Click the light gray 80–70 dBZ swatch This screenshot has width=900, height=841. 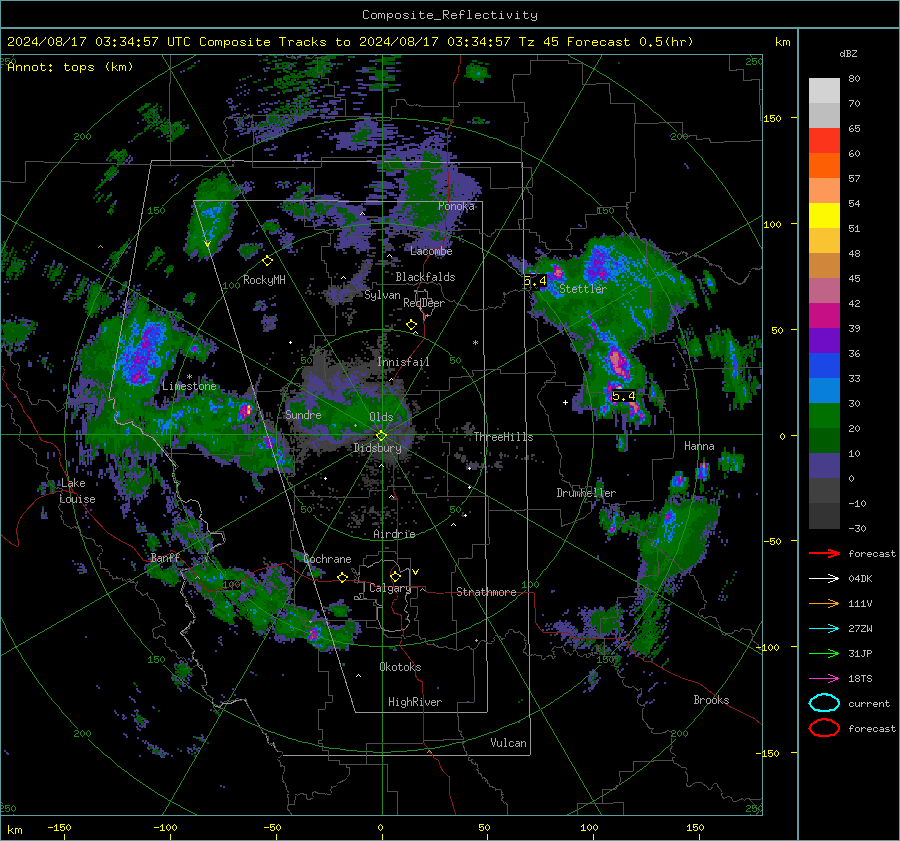click(x=824, y=91)
